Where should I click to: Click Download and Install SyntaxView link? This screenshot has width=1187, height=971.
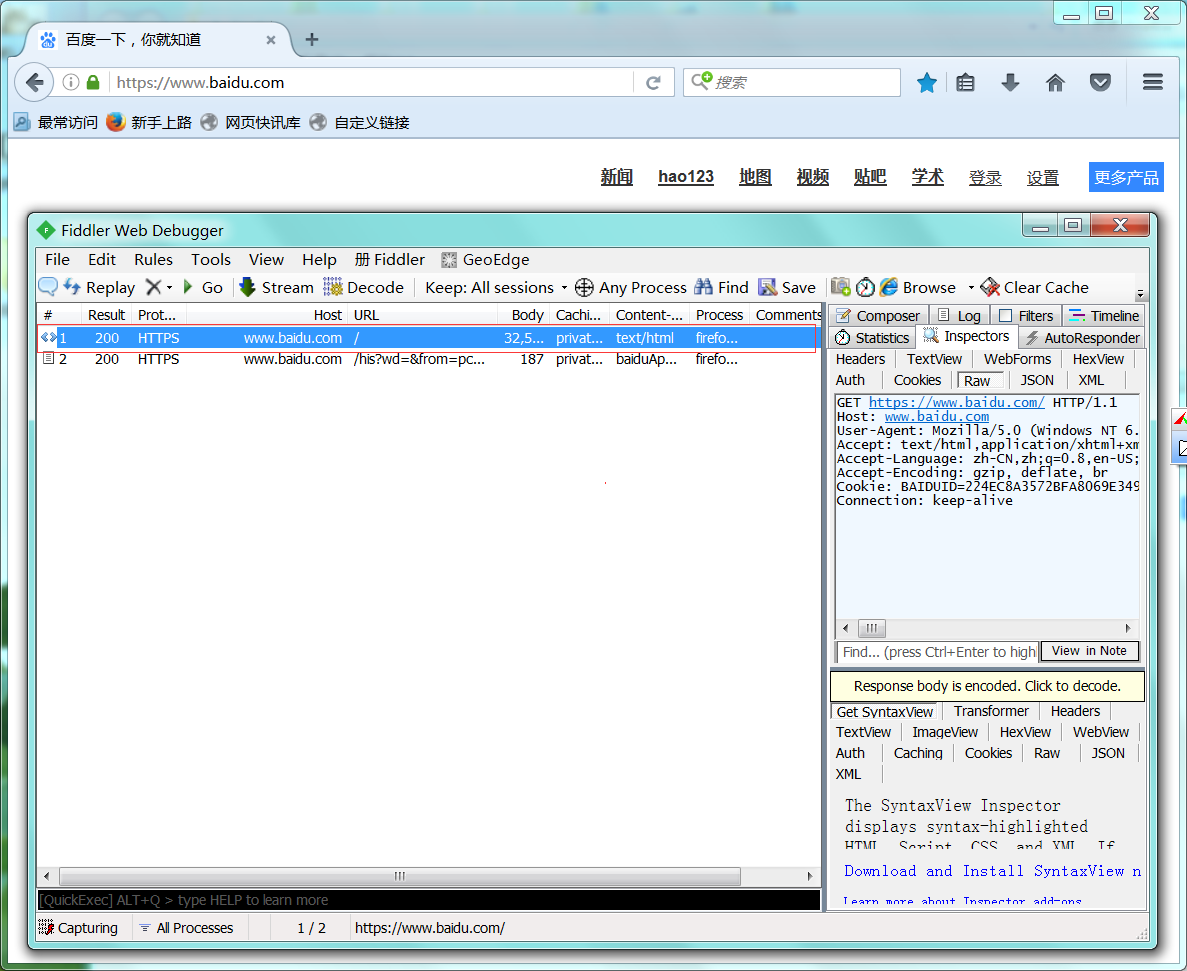tap(992, 871)
